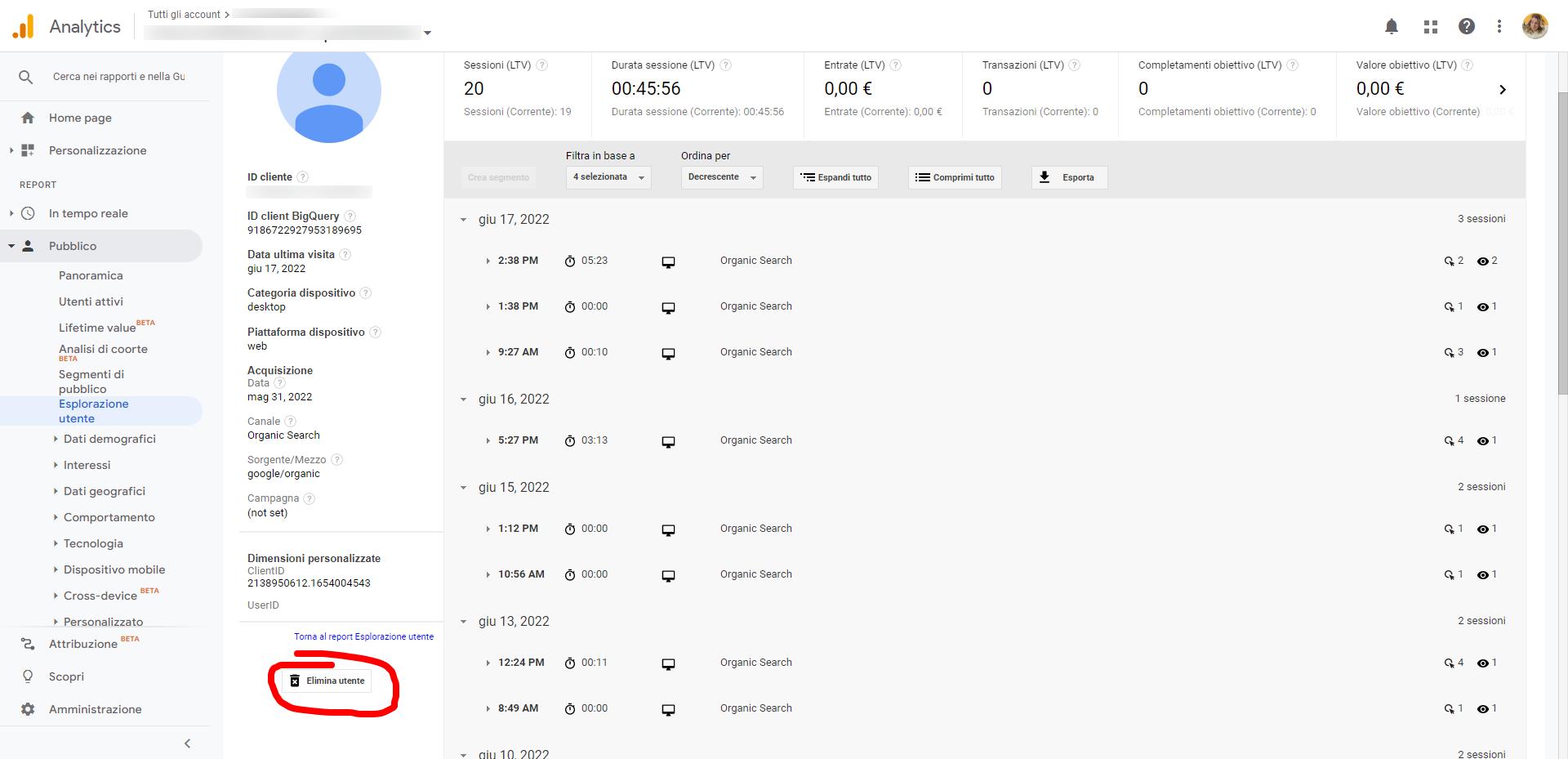1568x759 pixels.
Task: Click the notifications bell icon
Action: [x=1392, y=27]
